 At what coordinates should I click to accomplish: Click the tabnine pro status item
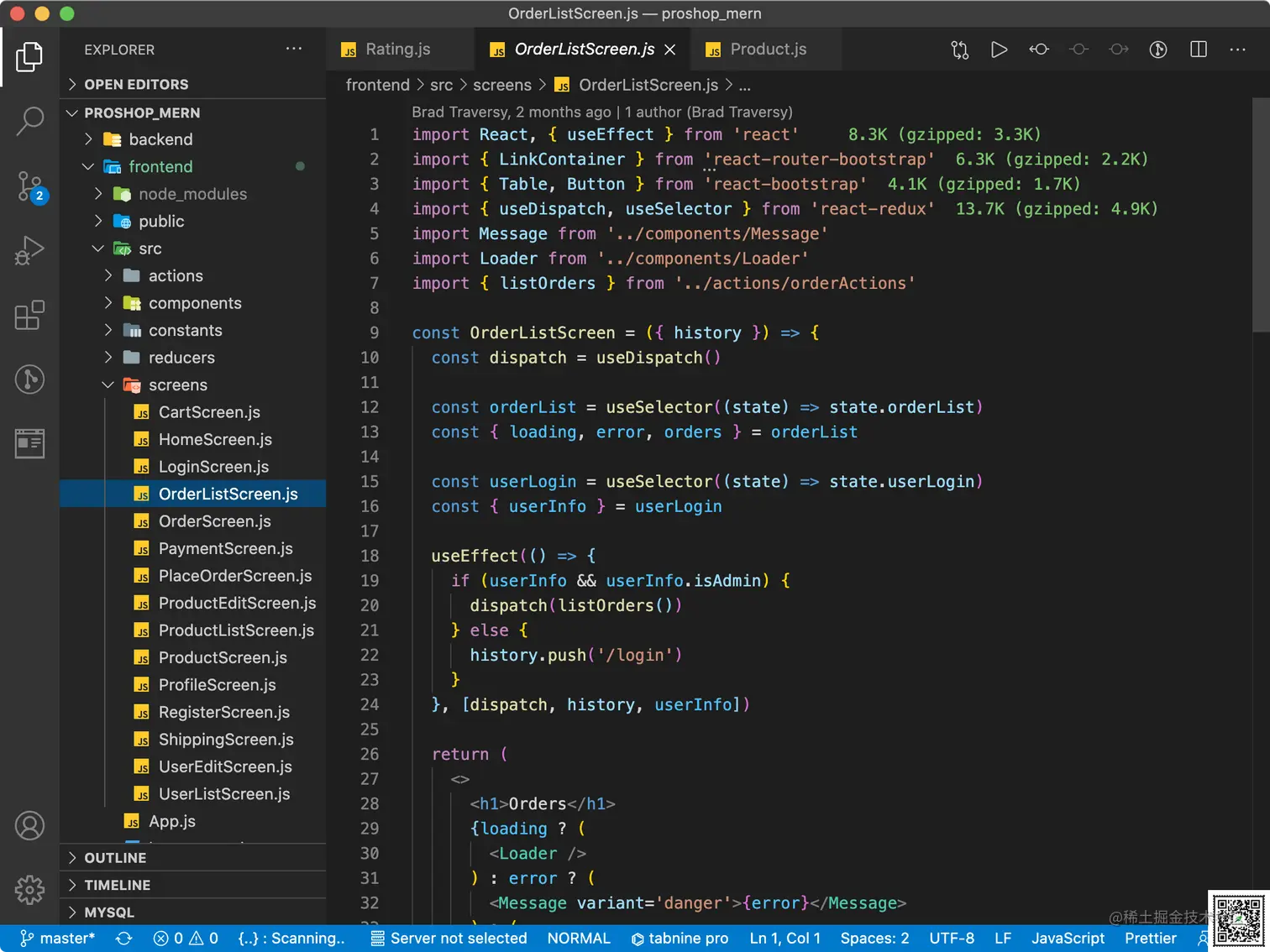(680, 939)
